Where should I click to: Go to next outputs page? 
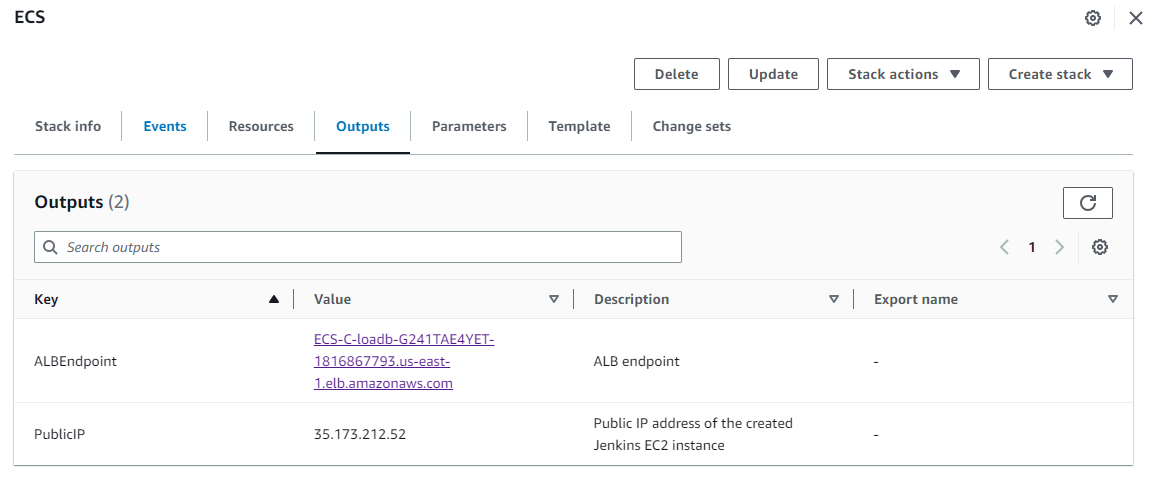pyautogui.click(x=1059, y=247)
